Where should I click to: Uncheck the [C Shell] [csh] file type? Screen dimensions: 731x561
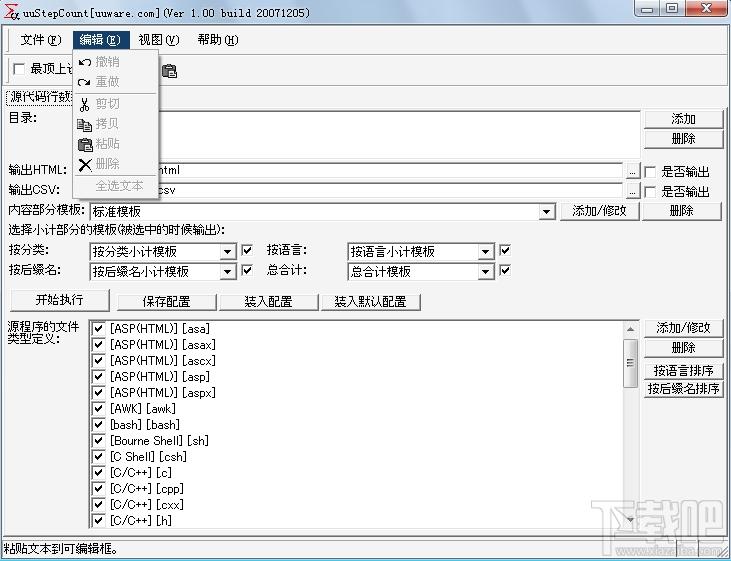tap(98, 457)
